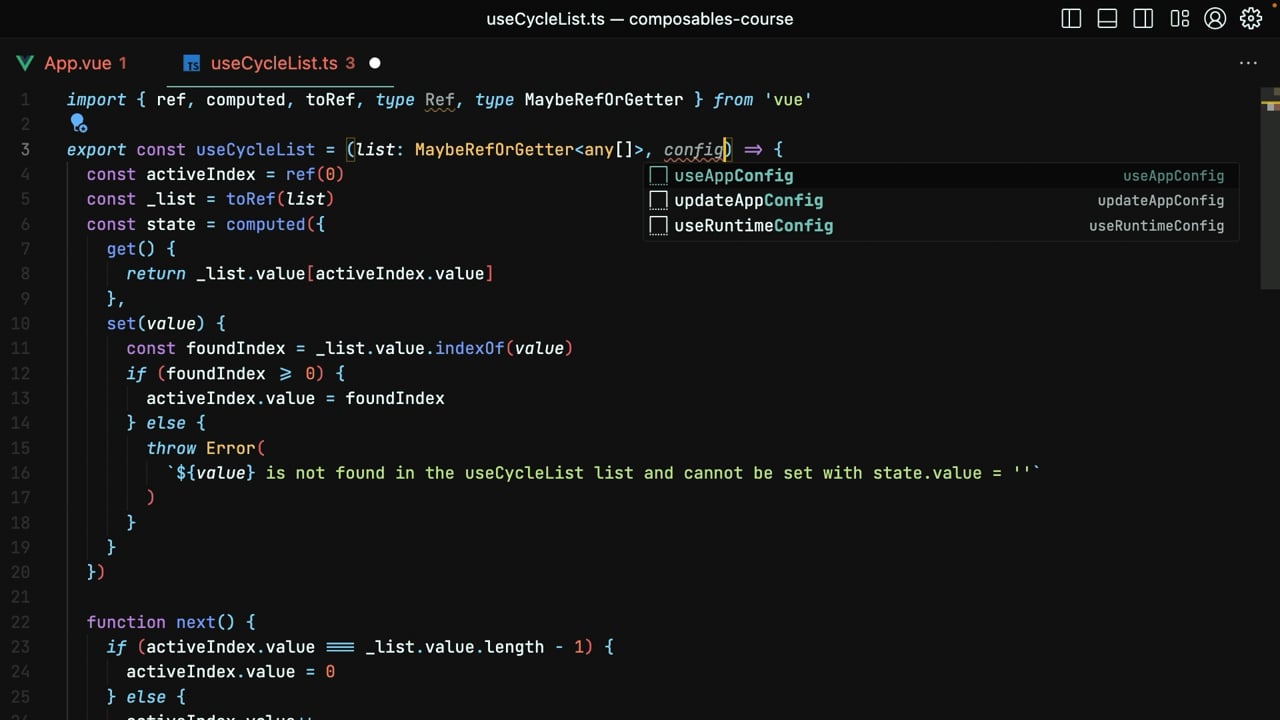1280x720 pixels.
Task: Toggle bottom panel layout icon
Action: click(1107, 19)
